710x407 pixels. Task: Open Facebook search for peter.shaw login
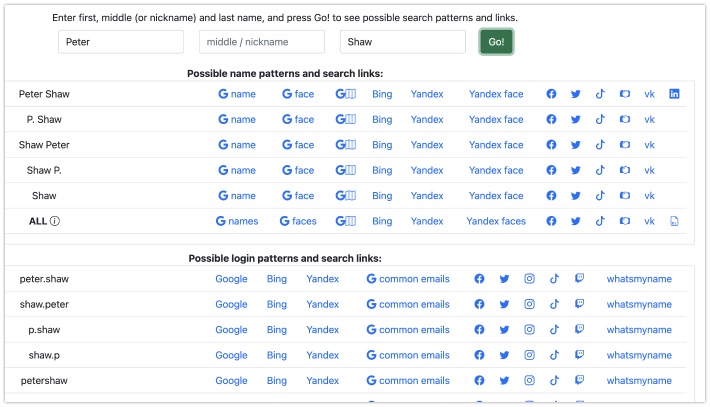[479, 279]
